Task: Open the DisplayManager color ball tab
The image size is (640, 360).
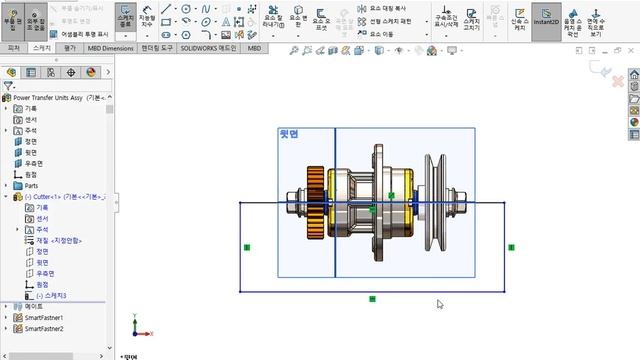Action: pos(91,72)
